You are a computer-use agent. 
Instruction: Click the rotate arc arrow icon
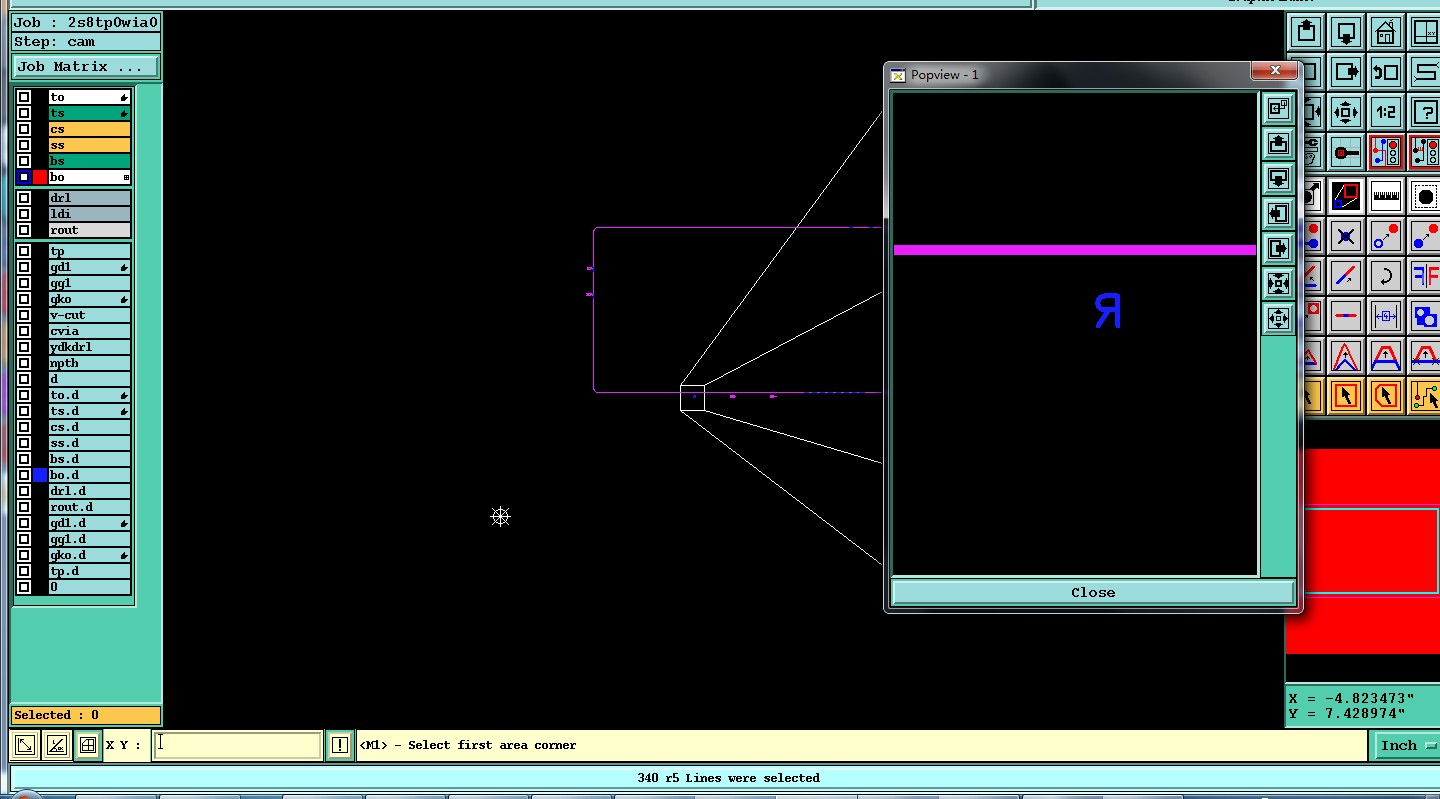(x=1385, y=276)
